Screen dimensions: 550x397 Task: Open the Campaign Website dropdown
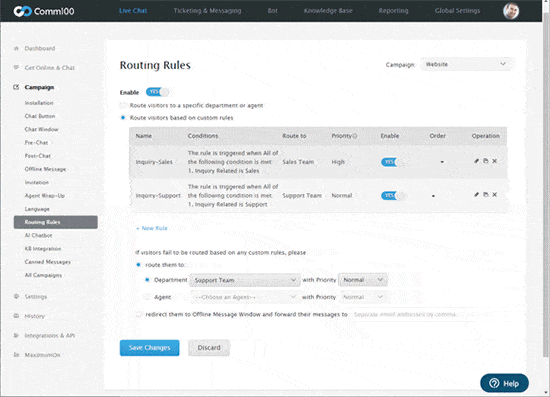tap(466, 65)
